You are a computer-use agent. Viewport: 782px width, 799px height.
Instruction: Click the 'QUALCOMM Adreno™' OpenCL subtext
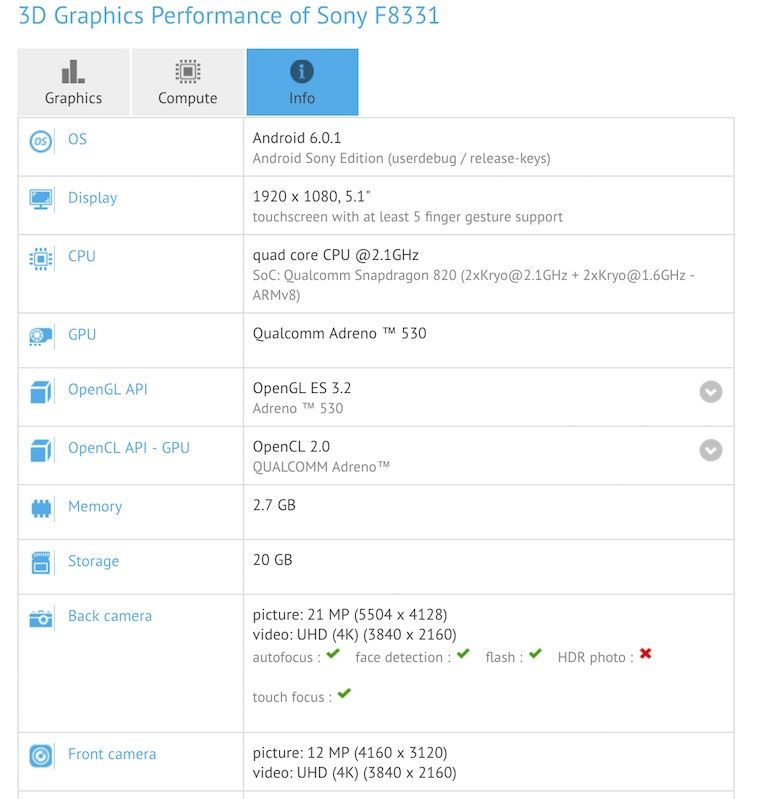click(321, 467)
